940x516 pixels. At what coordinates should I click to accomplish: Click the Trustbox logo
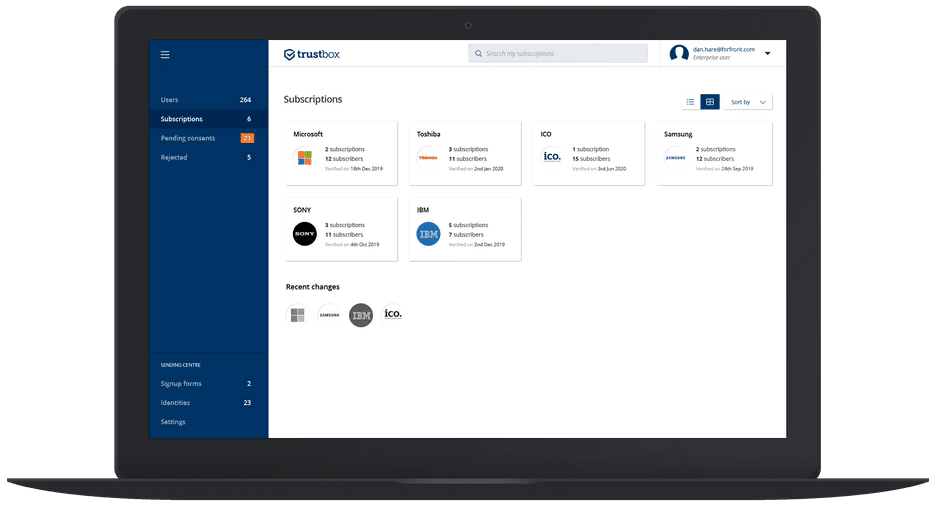[312, 54]
